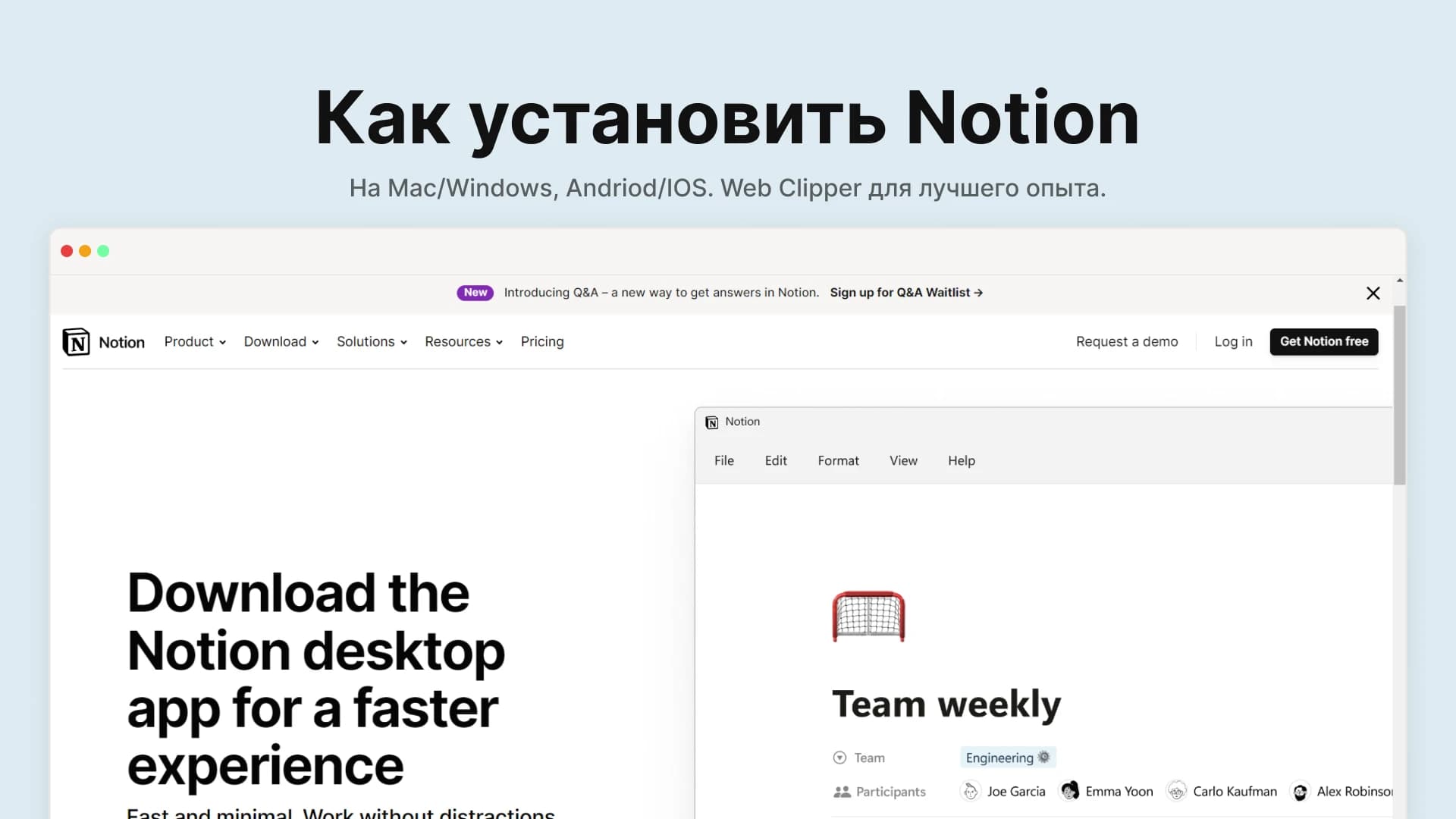Click the Notion icon in app title bar
Viewport: 1456px width, 819px height.
tap(711, 422)
